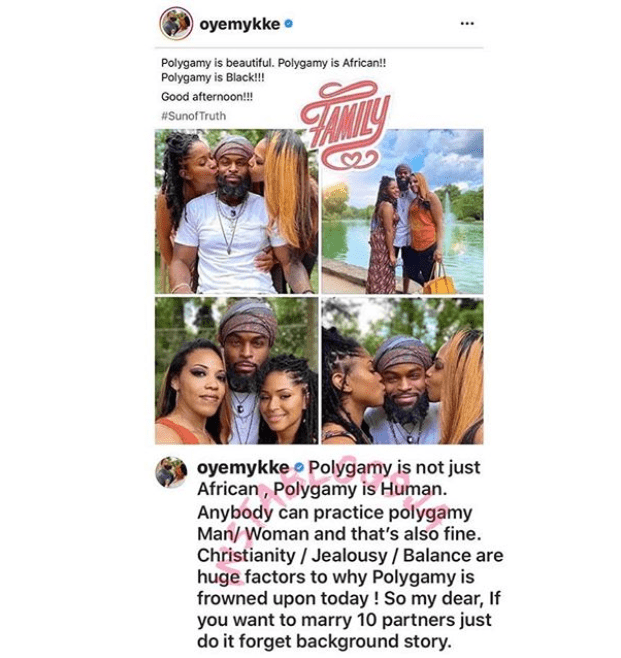Image resolution: width=621 pixels, height=658 pixels.
Task: Click the commenter avatar beside the caption
Action: [x=171, y=472]
